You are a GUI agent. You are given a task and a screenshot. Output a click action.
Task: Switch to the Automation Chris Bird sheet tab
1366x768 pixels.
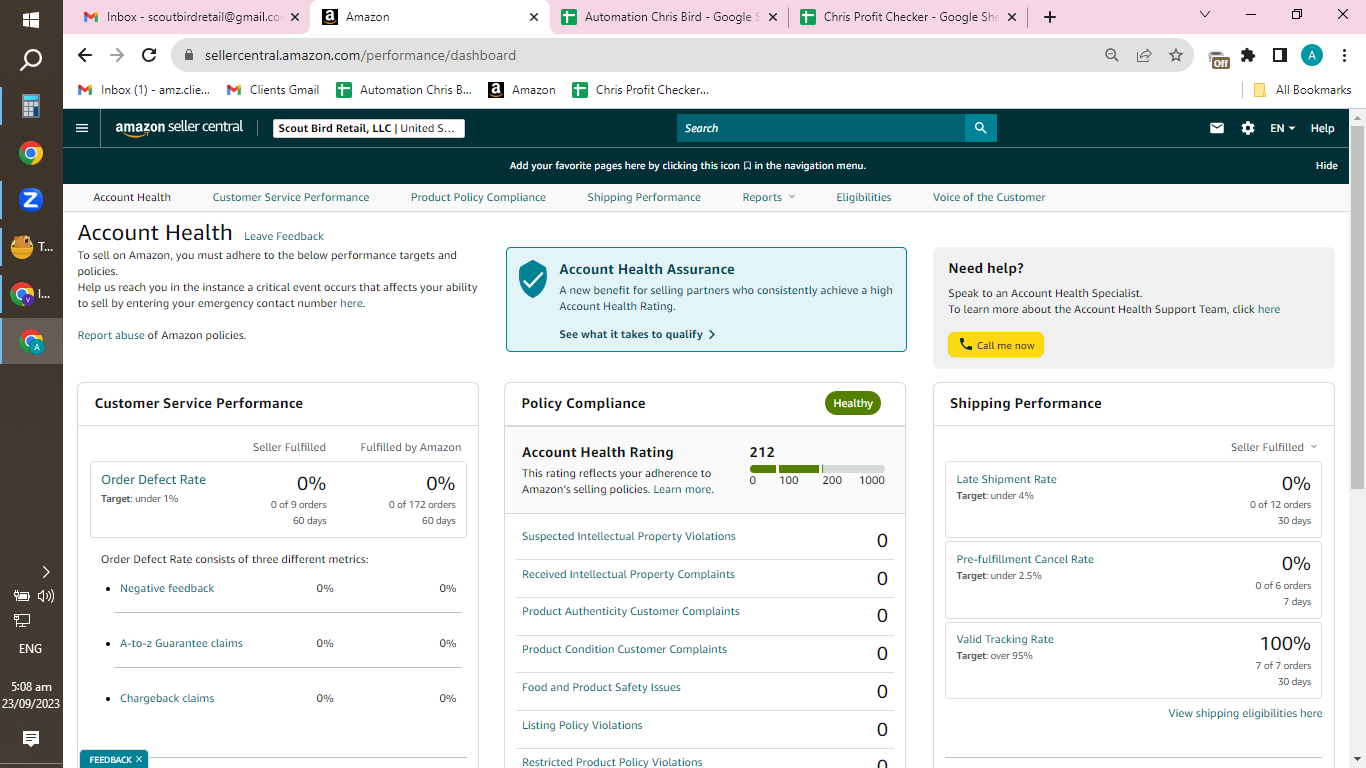pos(667,17)
